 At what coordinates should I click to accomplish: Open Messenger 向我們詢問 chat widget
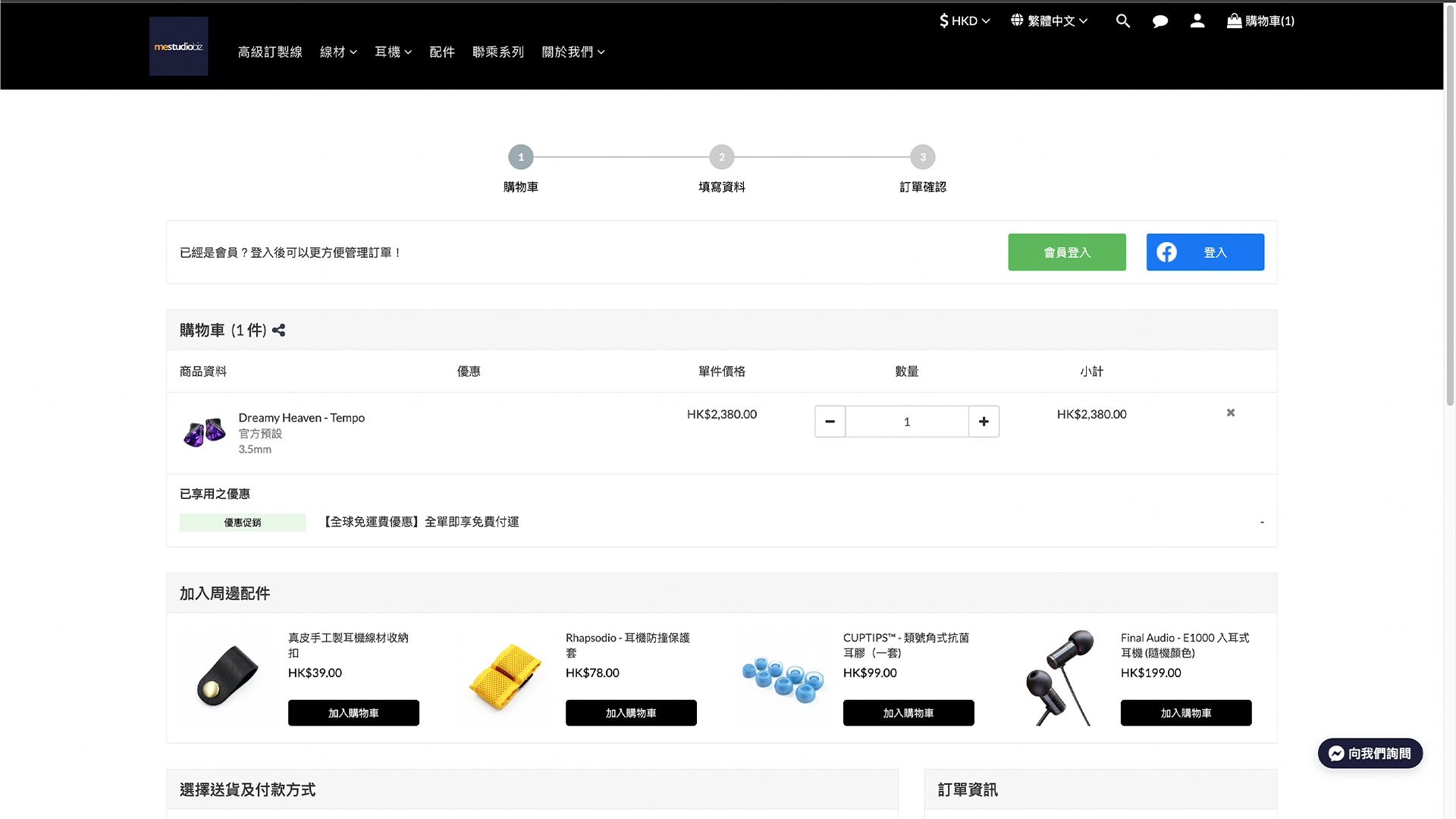[1370, 754]
